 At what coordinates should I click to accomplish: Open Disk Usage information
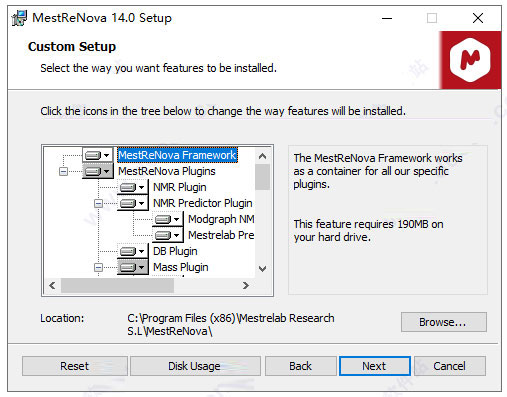195,366
